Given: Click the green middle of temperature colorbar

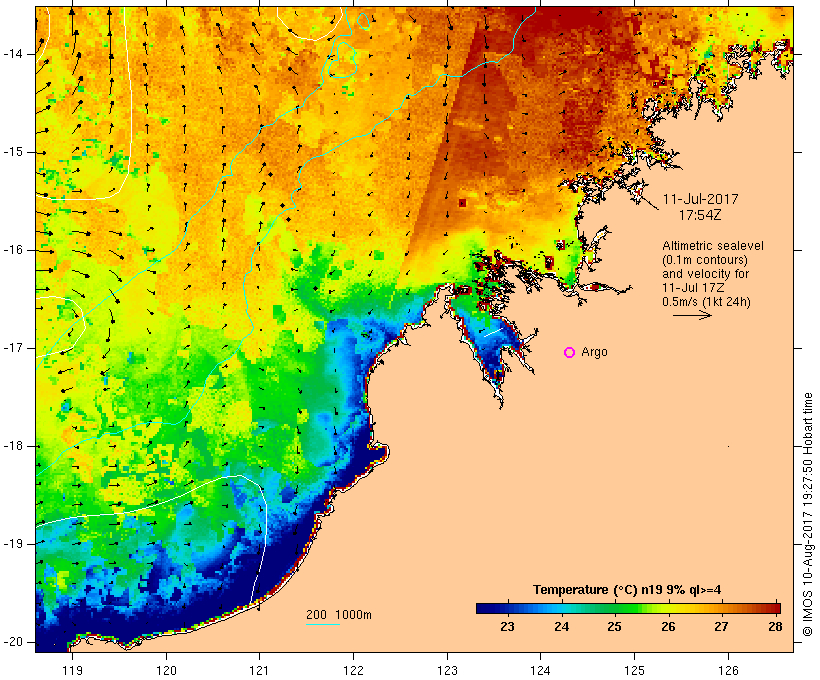Looking at the screenshot, I should 622,608.
